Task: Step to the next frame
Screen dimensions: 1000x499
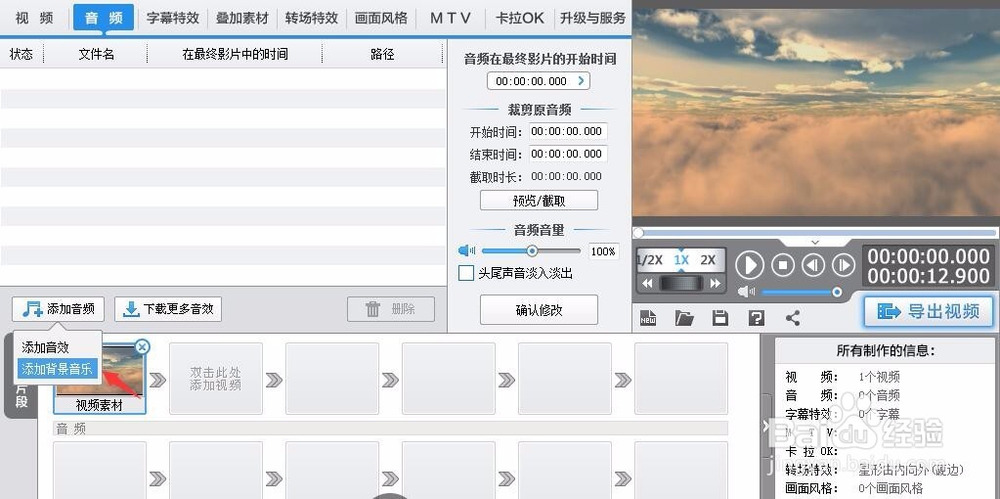Action: pos(844,264)
